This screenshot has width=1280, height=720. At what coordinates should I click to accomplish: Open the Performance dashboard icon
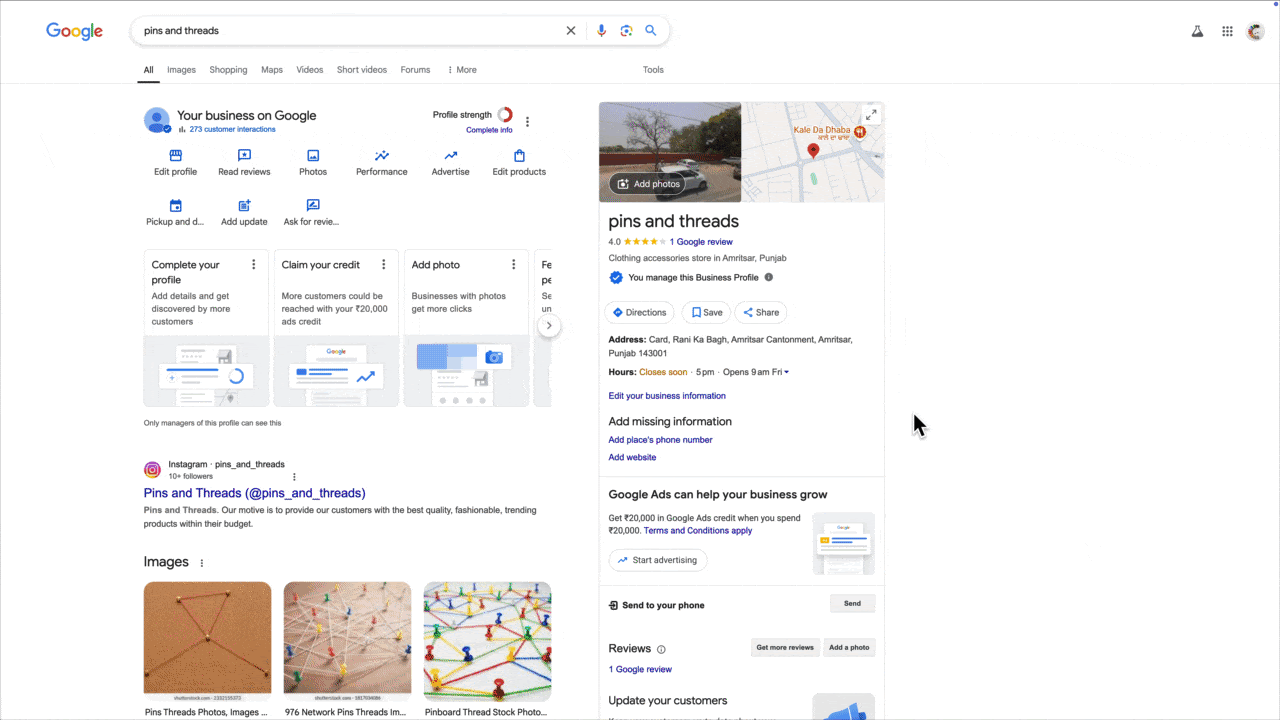tap(381, 156)
